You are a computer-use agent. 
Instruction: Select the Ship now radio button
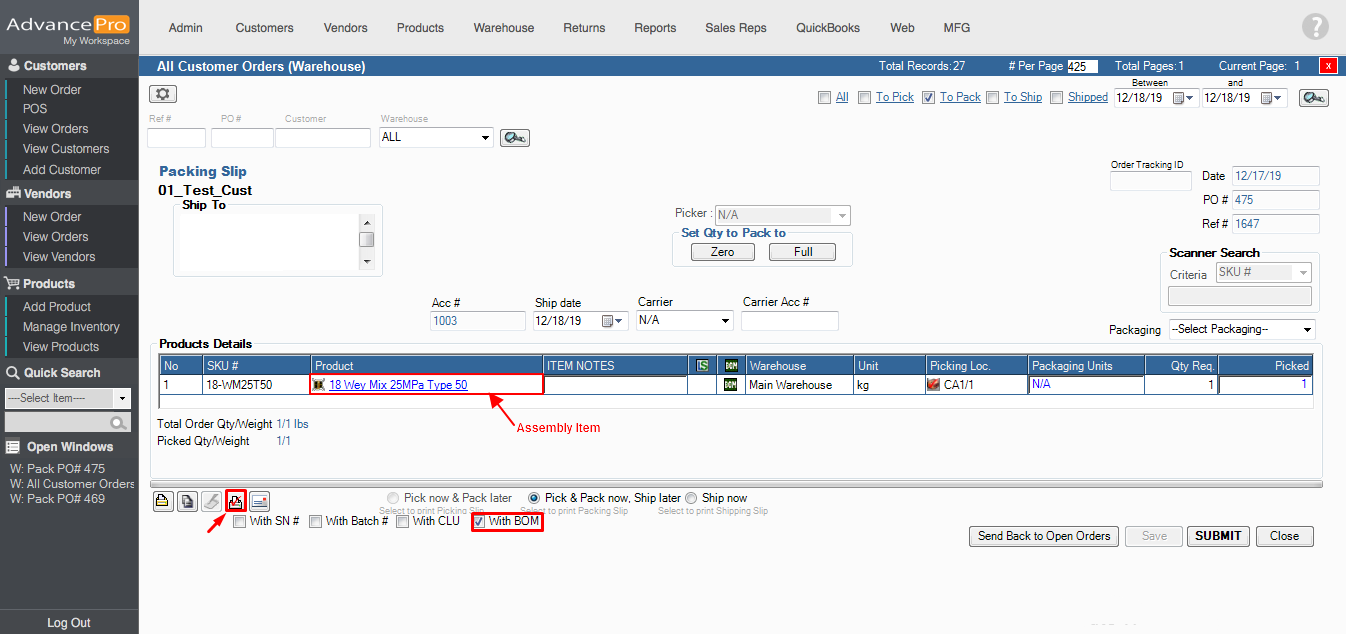[691, 498]
